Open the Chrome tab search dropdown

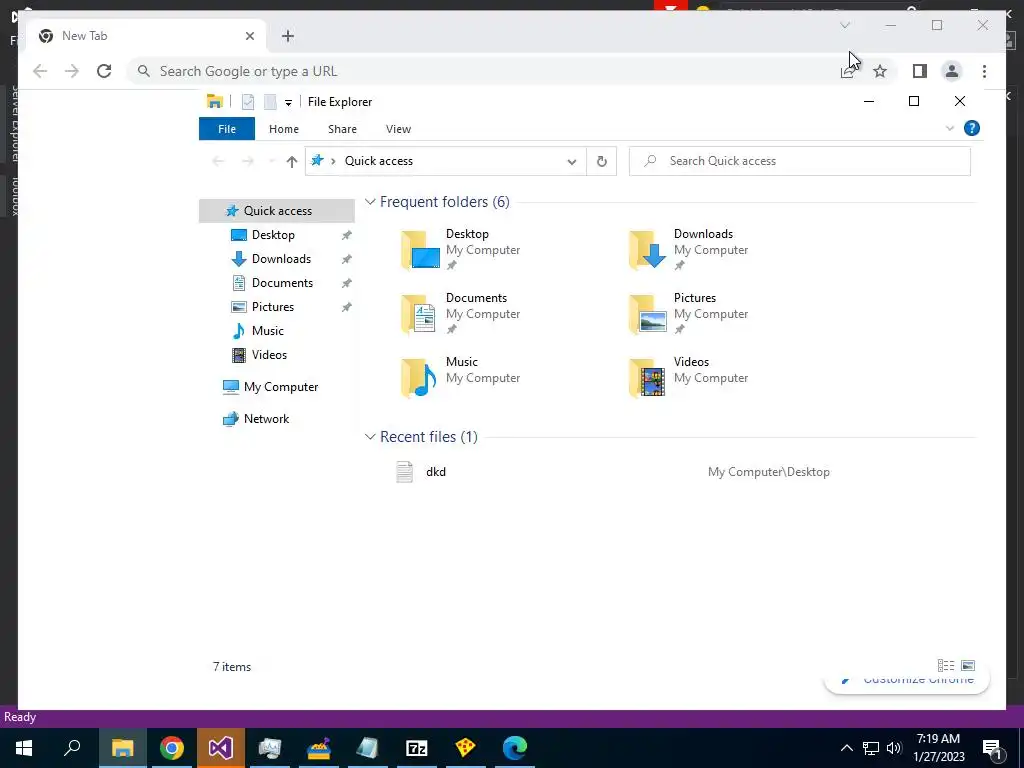(844, 25)
